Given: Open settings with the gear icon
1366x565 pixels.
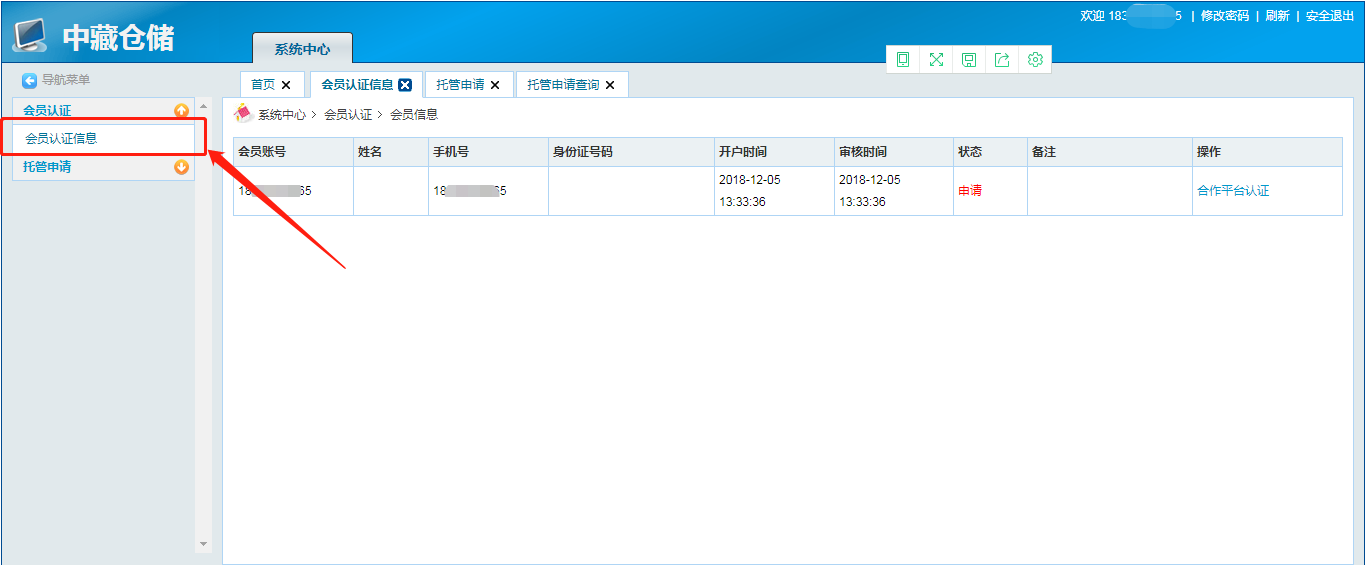Looking at the screenshot, I should pyautogui.click(x=1035, y=60).
